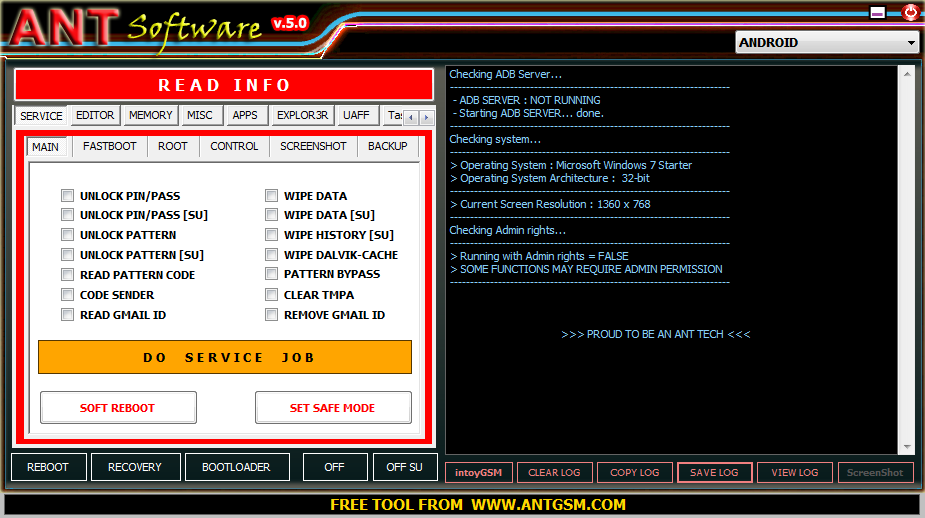Check the CLEAR TMPA option
The image size is (925, 518).
tap(271, 294)
